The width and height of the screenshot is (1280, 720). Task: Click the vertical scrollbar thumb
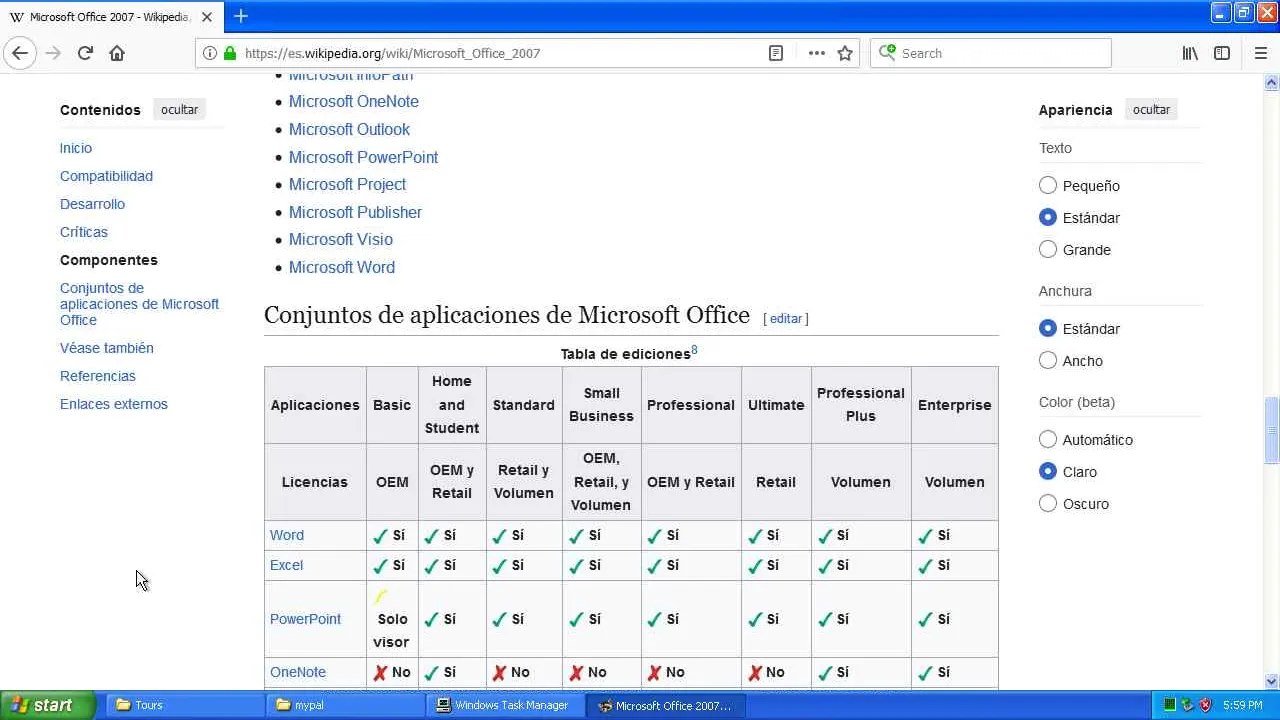click(x=1272, y=431)
